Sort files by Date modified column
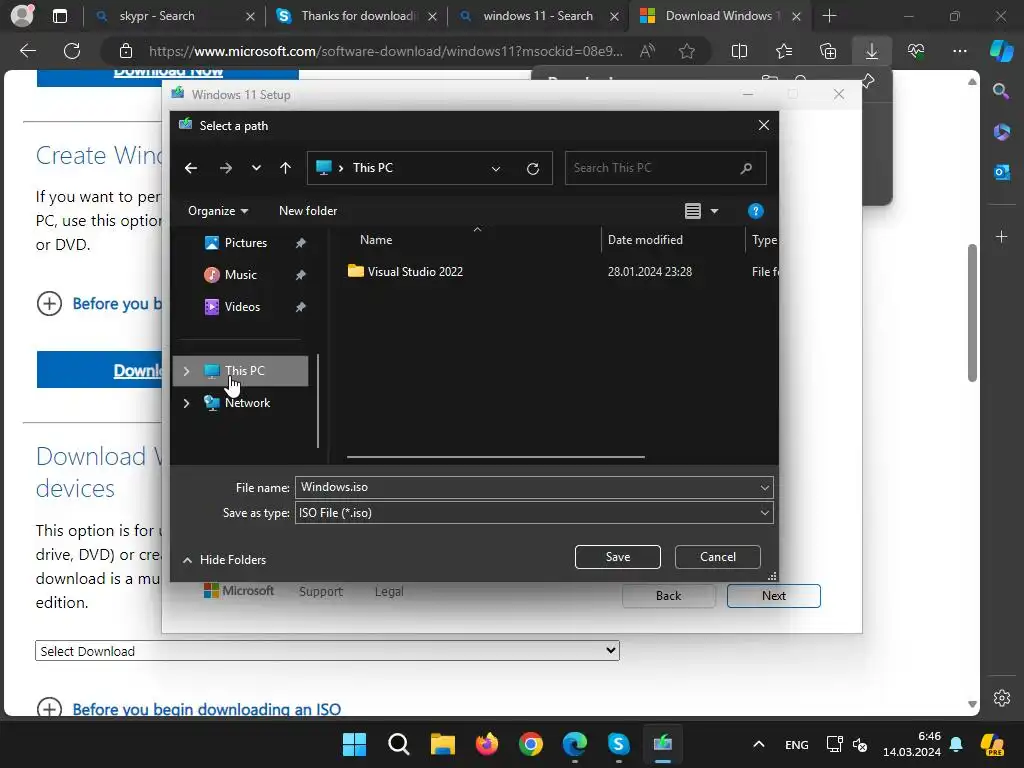The height and width of the screenshot is (768, 1024). pyautogui.click(x=645, y=240)
